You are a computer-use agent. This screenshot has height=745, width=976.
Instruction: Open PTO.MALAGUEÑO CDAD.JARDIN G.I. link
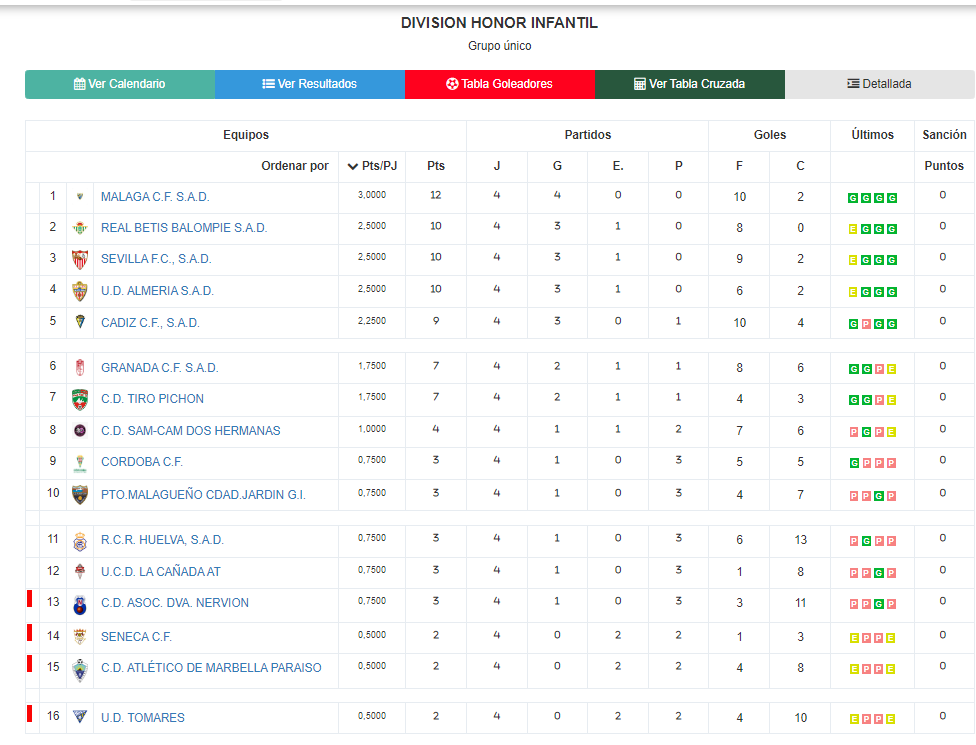(203, 495)
